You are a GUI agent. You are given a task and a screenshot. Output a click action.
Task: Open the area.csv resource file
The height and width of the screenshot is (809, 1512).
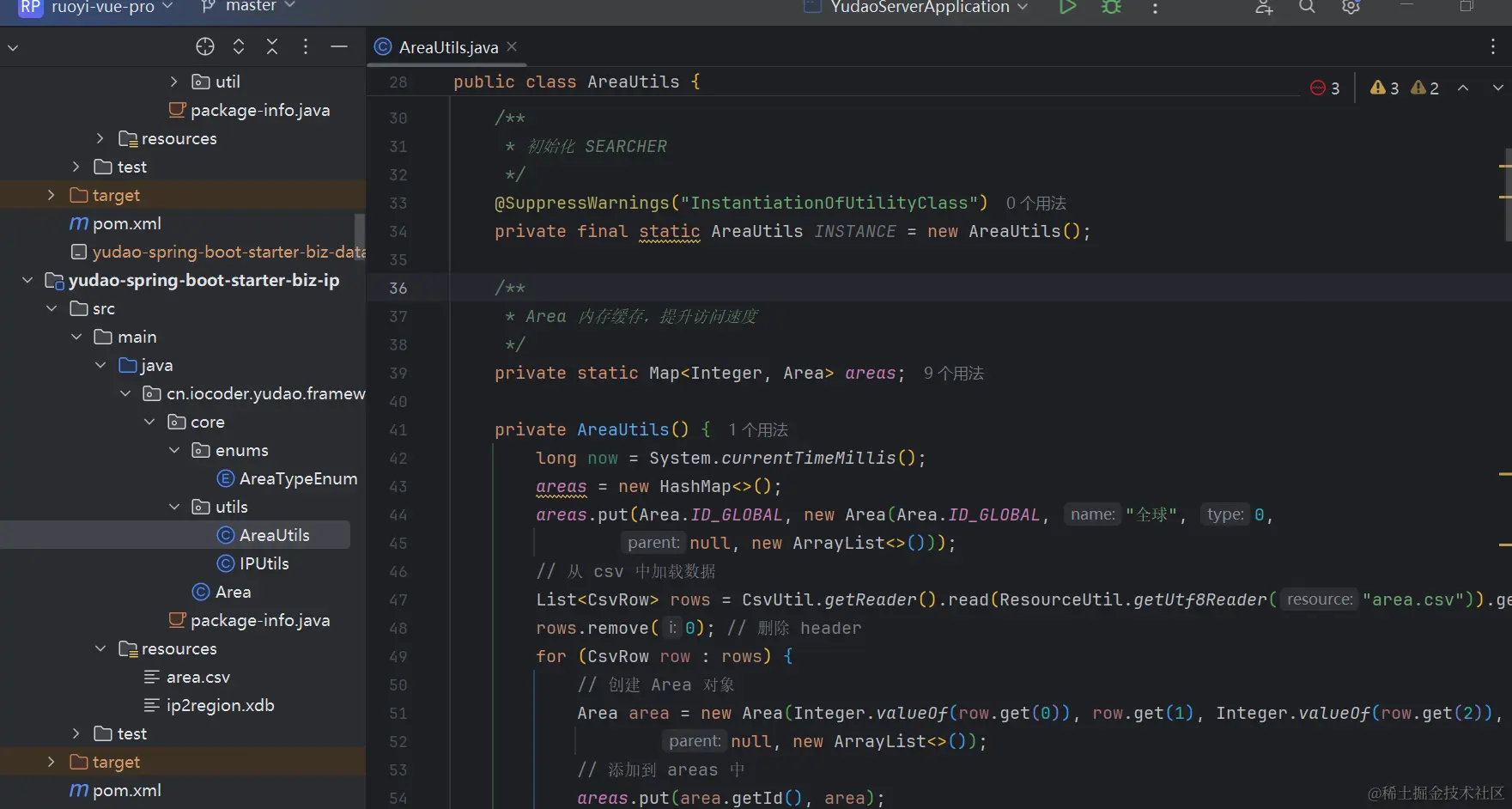(197, 678)
